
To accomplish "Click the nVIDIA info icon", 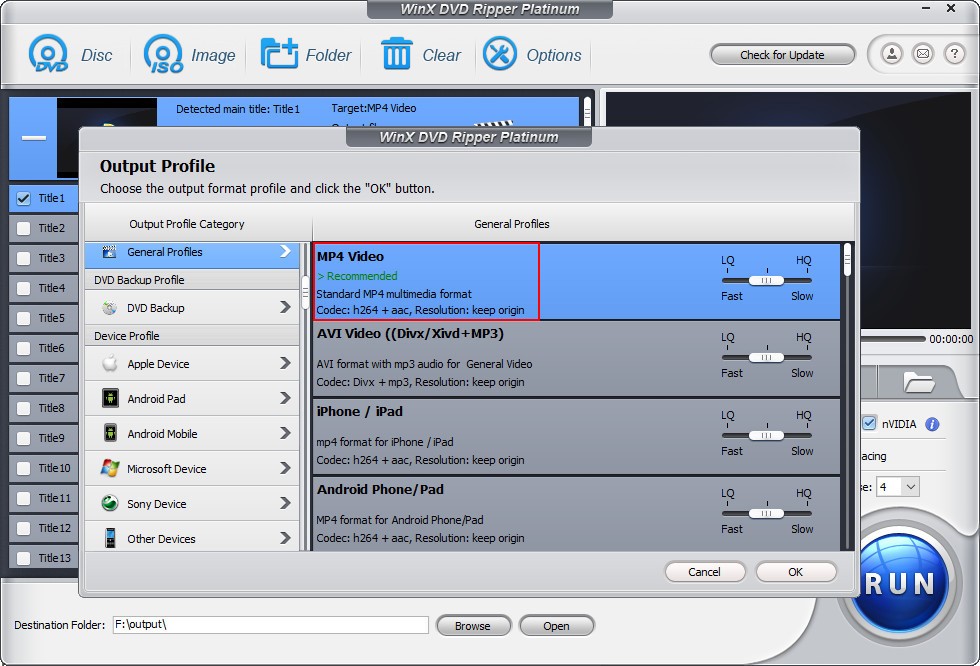I will click(x=932, y=424).
